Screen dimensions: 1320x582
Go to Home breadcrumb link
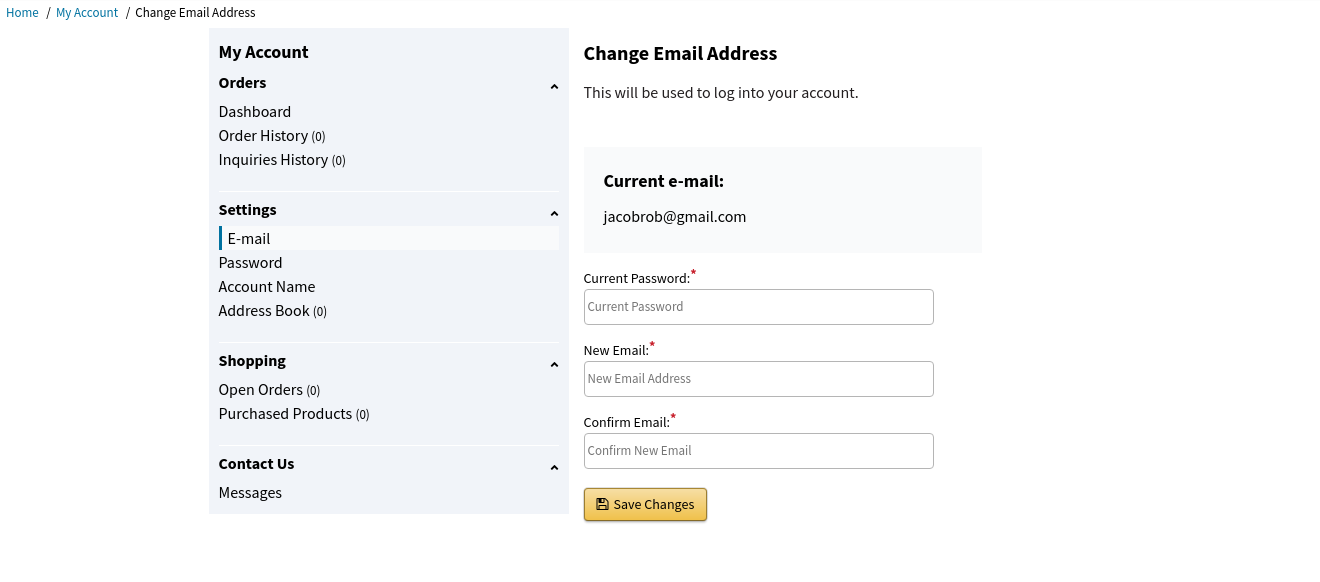click(x=22, y=13)
